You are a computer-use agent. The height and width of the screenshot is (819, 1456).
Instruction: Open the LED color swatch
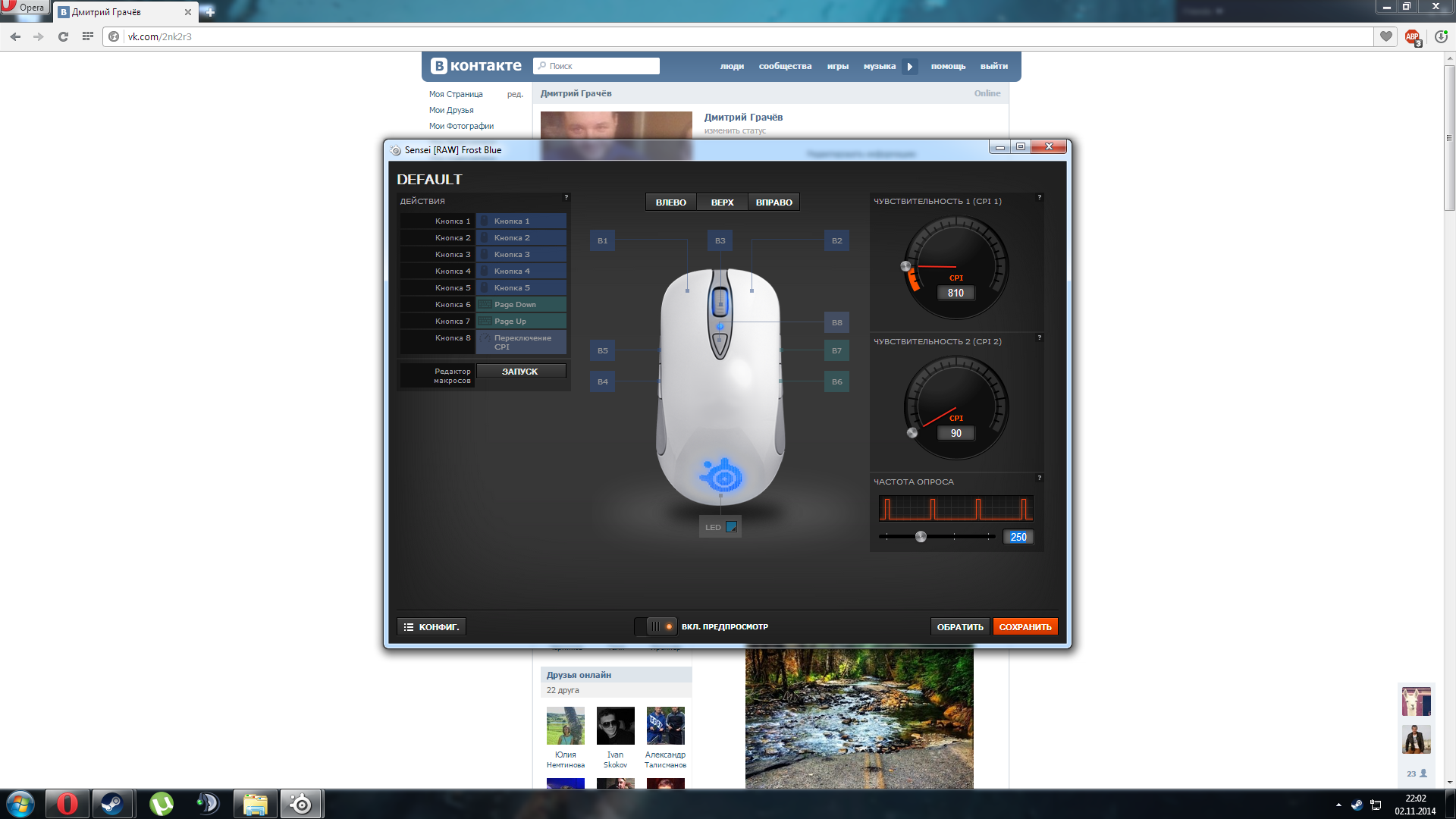click(x=731, y=527)
